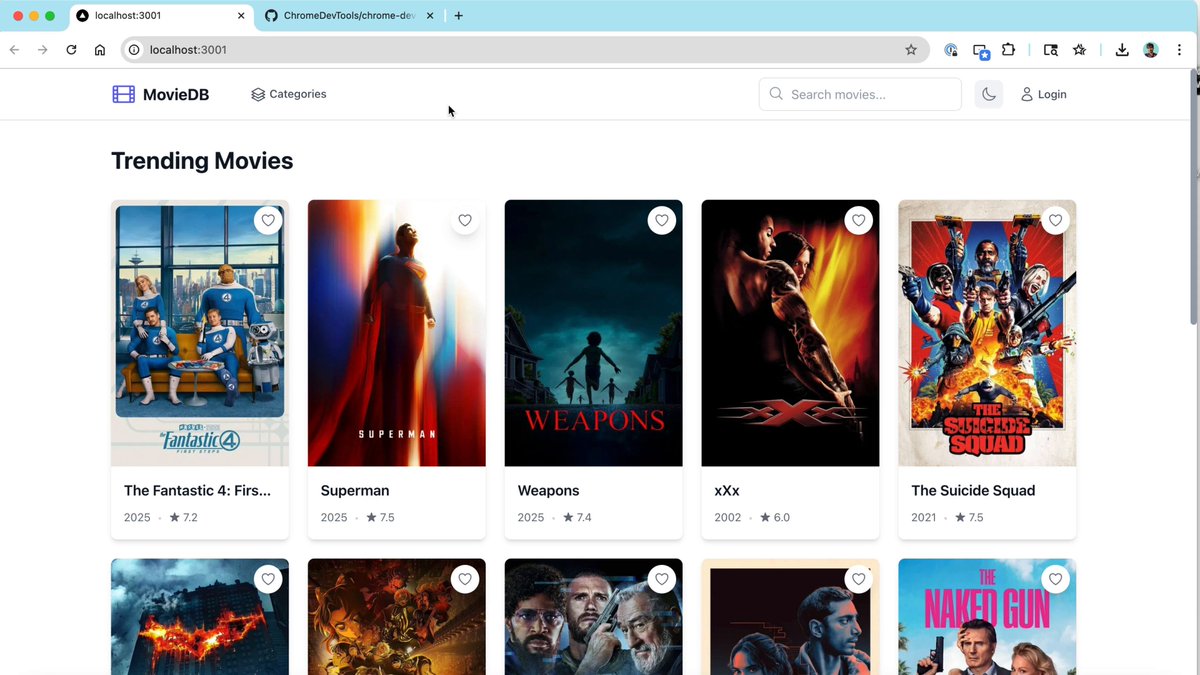Click the Weapons title text
The image size is (1200, 675).
[x=548, y=491]
